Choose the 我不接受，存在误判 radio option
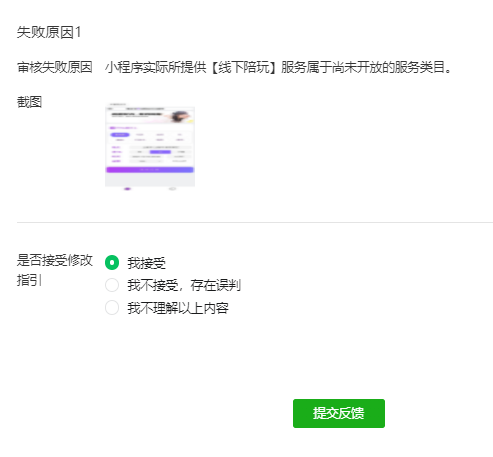Image resolution: width=493 pixels, height=457 pixels. click(x=112, y=285)
